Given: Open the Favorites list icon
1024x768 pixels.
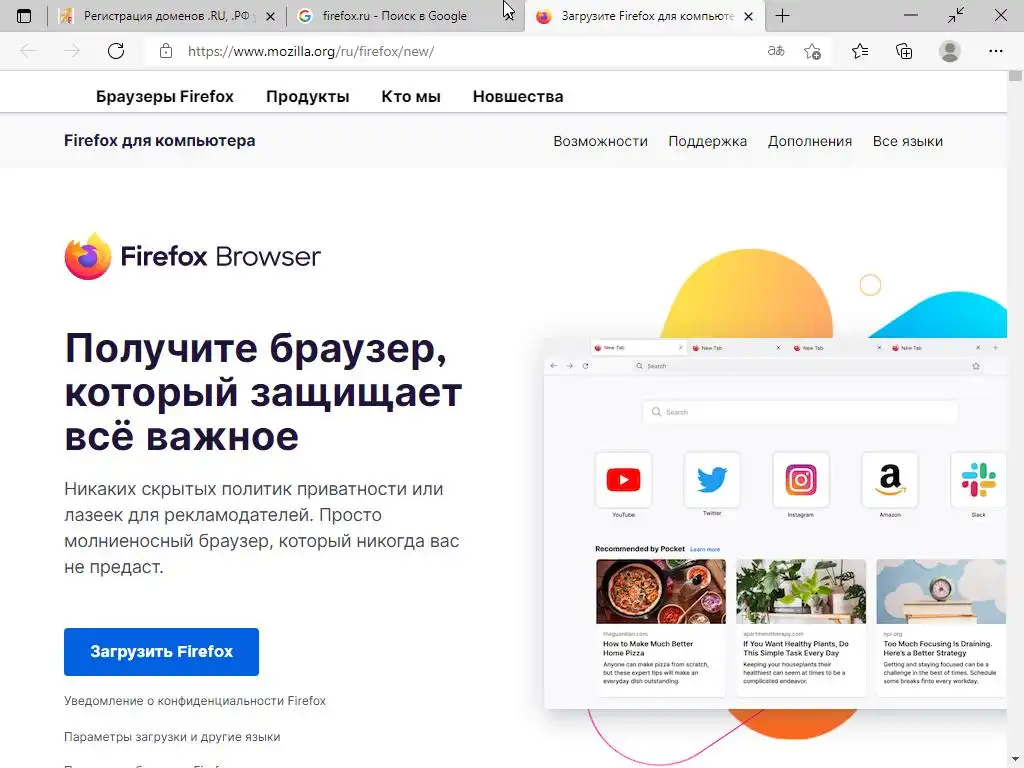Looking at the screenshot, I should click(860, 51).
